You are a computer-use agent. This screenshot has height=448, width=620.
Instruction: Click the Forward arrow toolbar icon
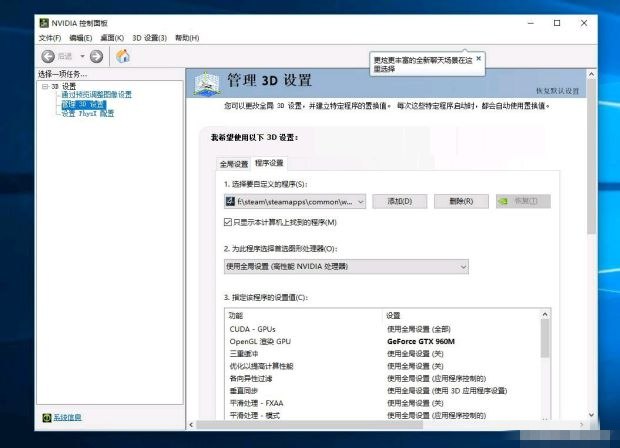click(x=96, y=57)
